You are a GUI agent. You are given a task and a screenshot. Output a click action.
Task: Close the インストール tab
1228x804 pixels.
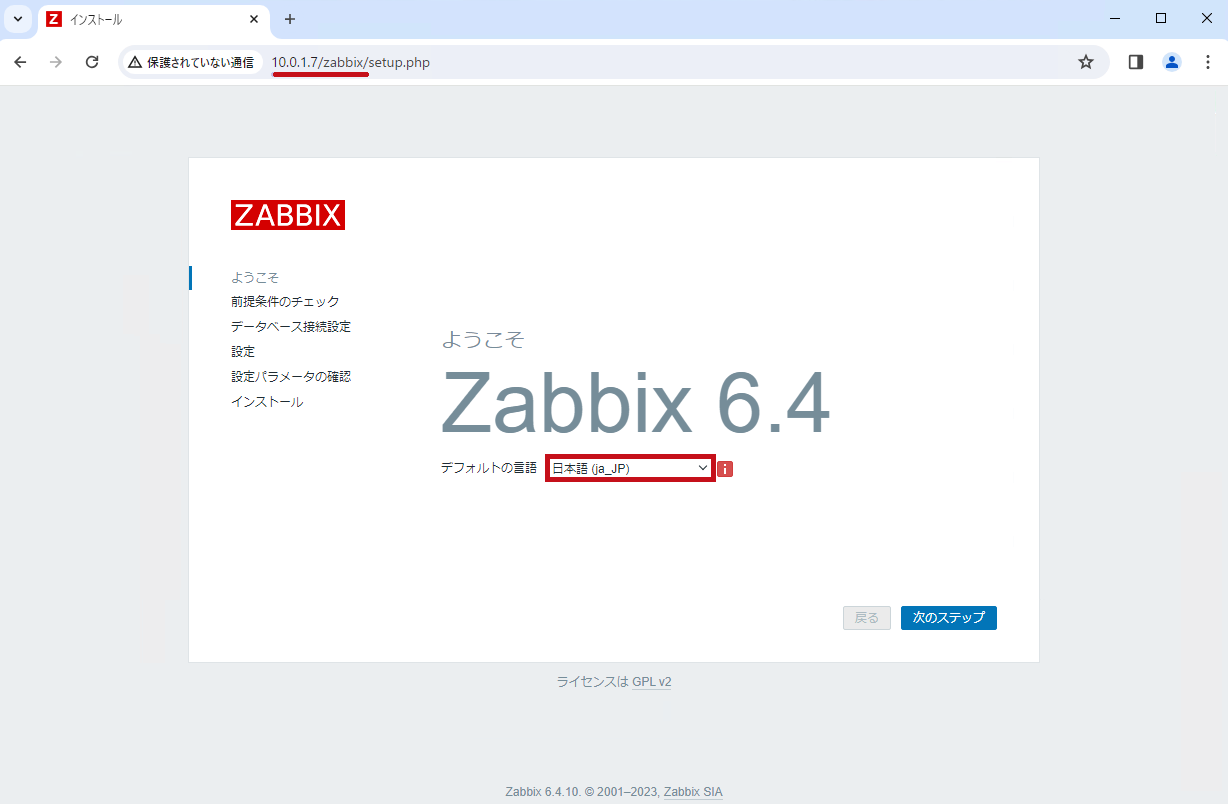[254, 19]
